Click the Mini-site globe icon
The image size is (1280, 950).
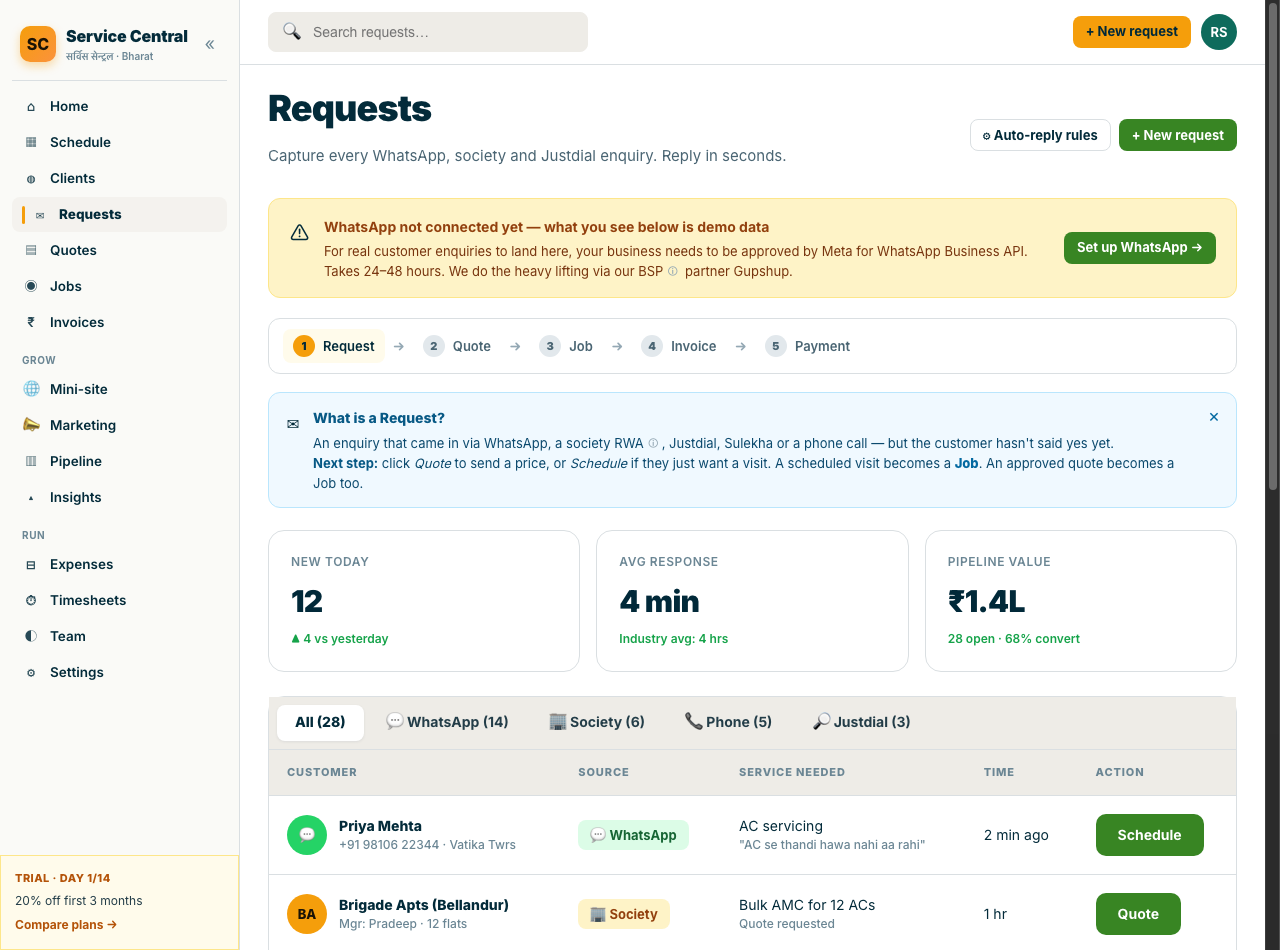point(31,389)
